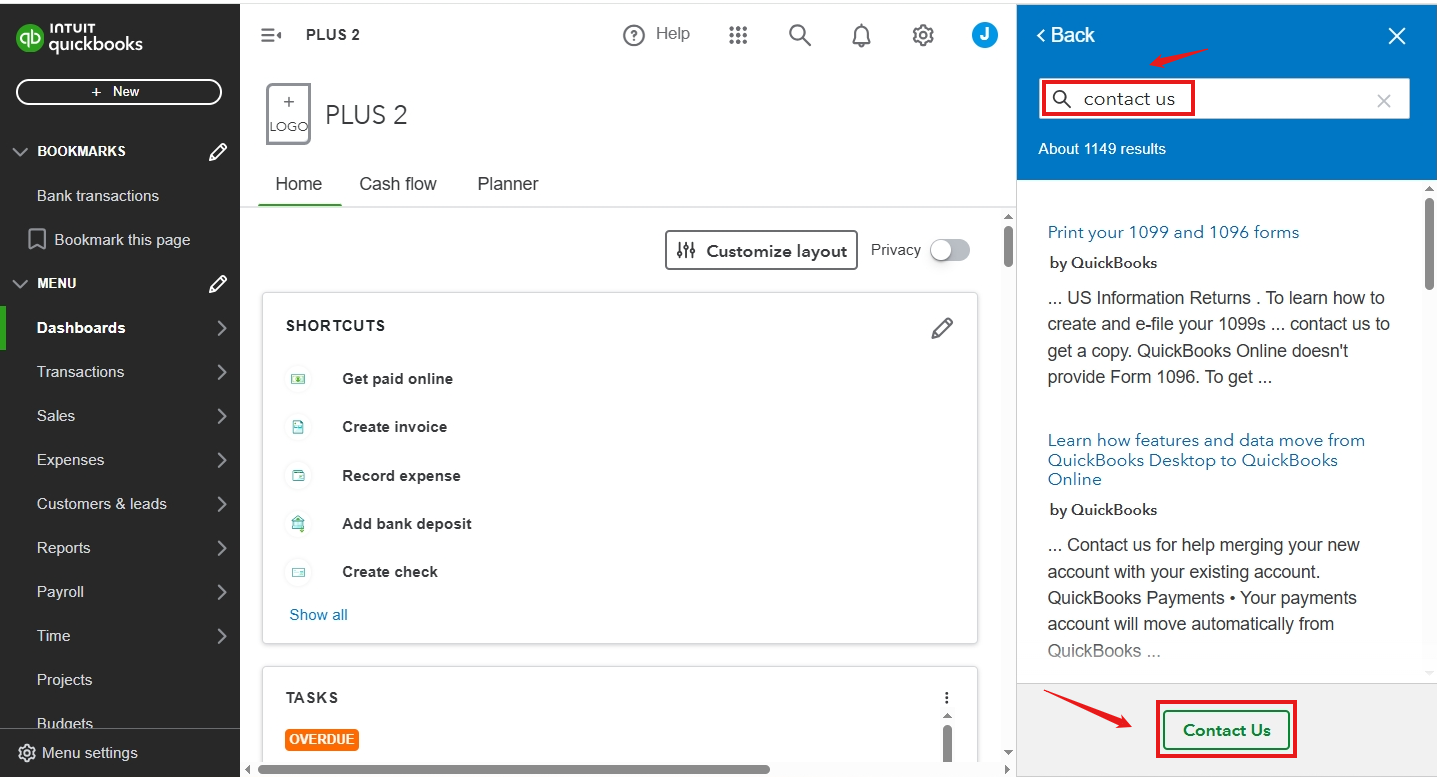This screenshot has height=777, width=1437.
Task: Click the Customize layout button
Action: coord(762,250)
